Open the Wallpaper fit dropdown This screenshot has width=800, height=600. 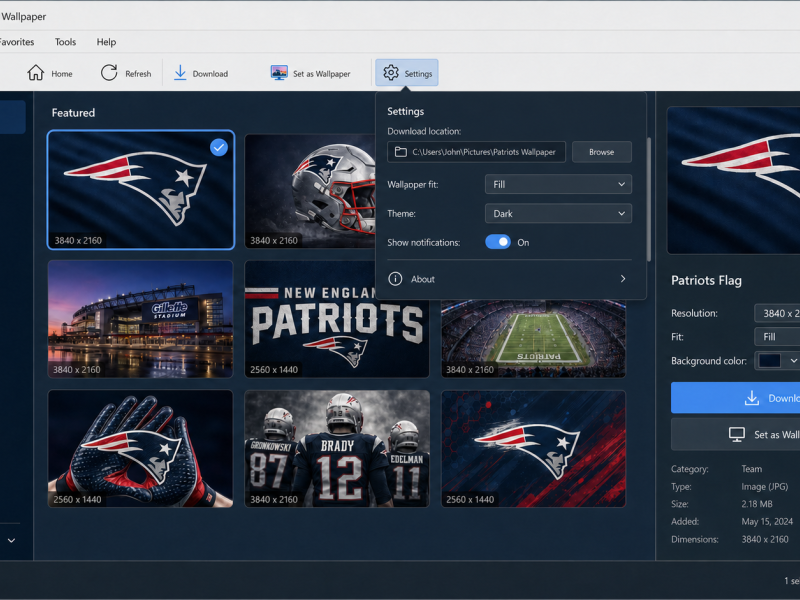(x=558, y=184)
